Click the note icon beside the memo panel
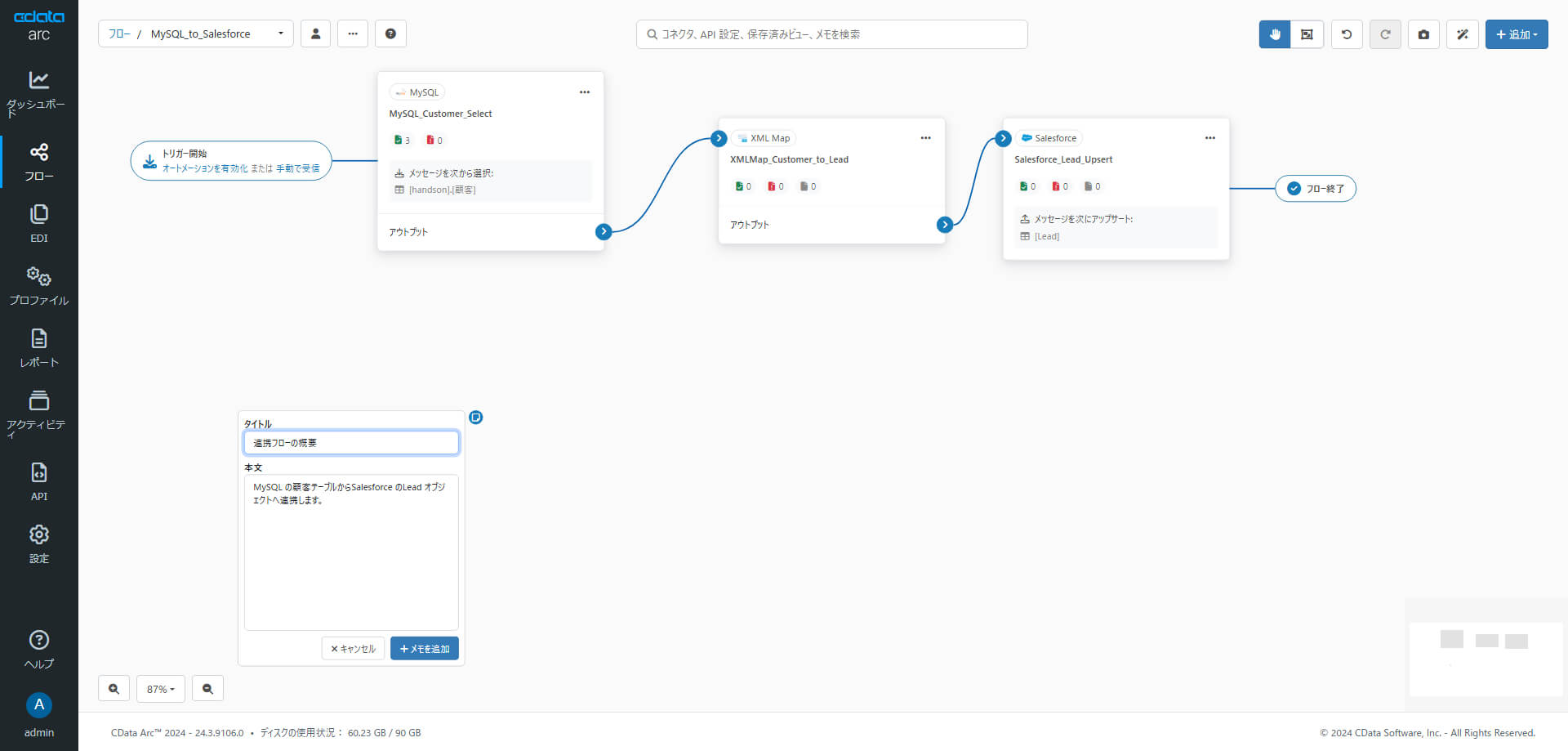The width and height of the screenshot is (1568, 751). coord(476,418)
